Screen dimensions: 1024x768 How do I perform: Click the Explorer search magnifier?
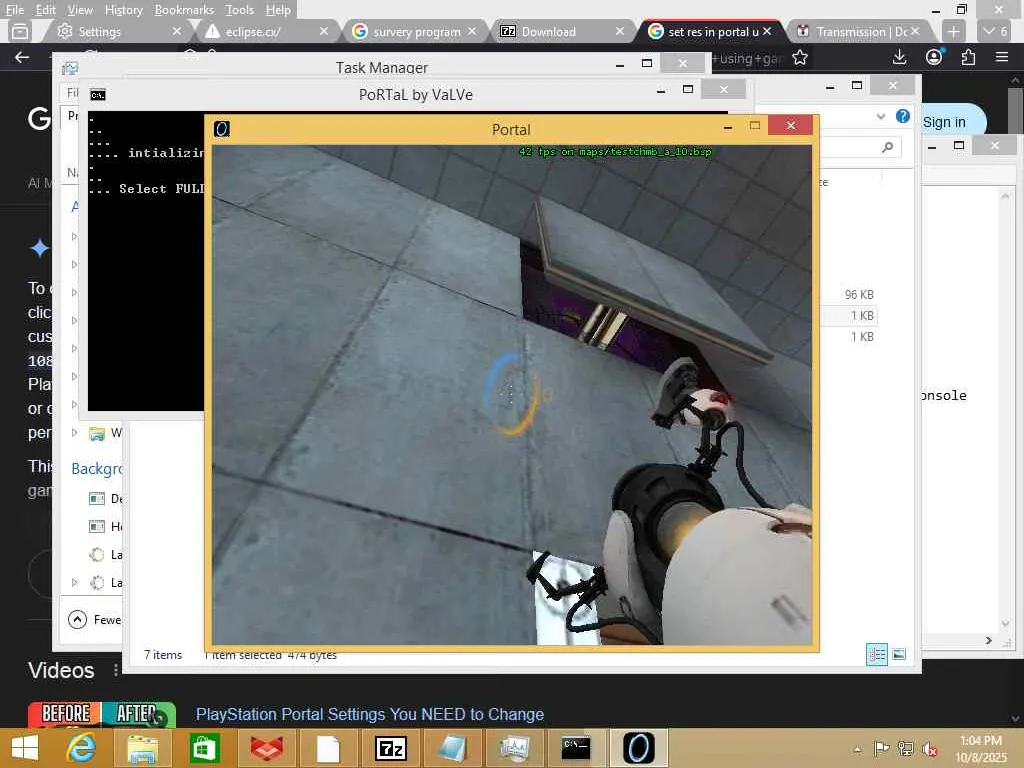pos(888,148)
